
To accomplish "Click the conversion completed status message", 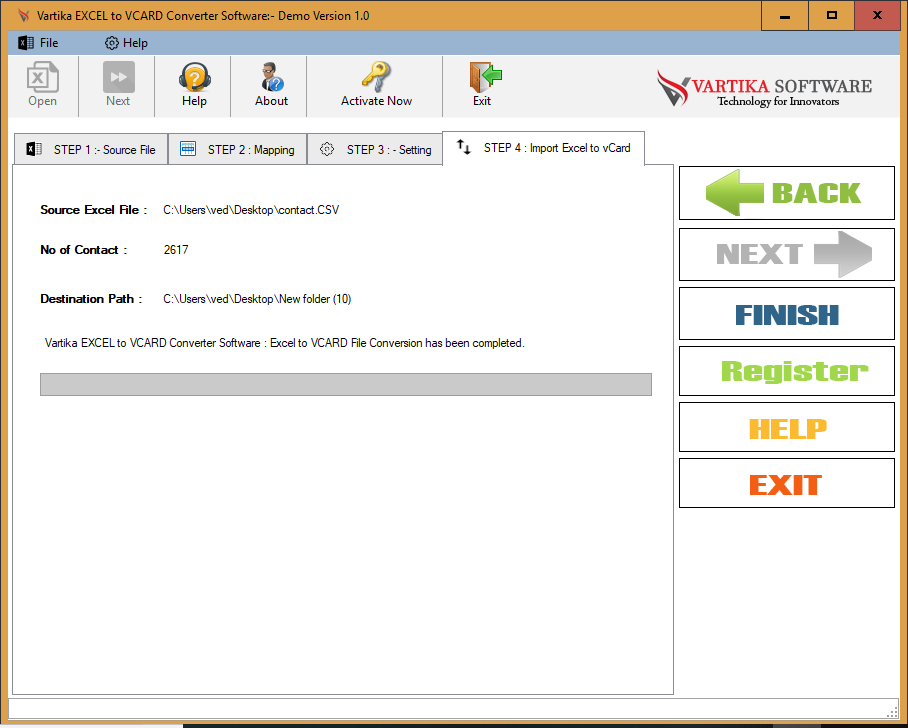I will pyautogui.click(x=284, y=343).
